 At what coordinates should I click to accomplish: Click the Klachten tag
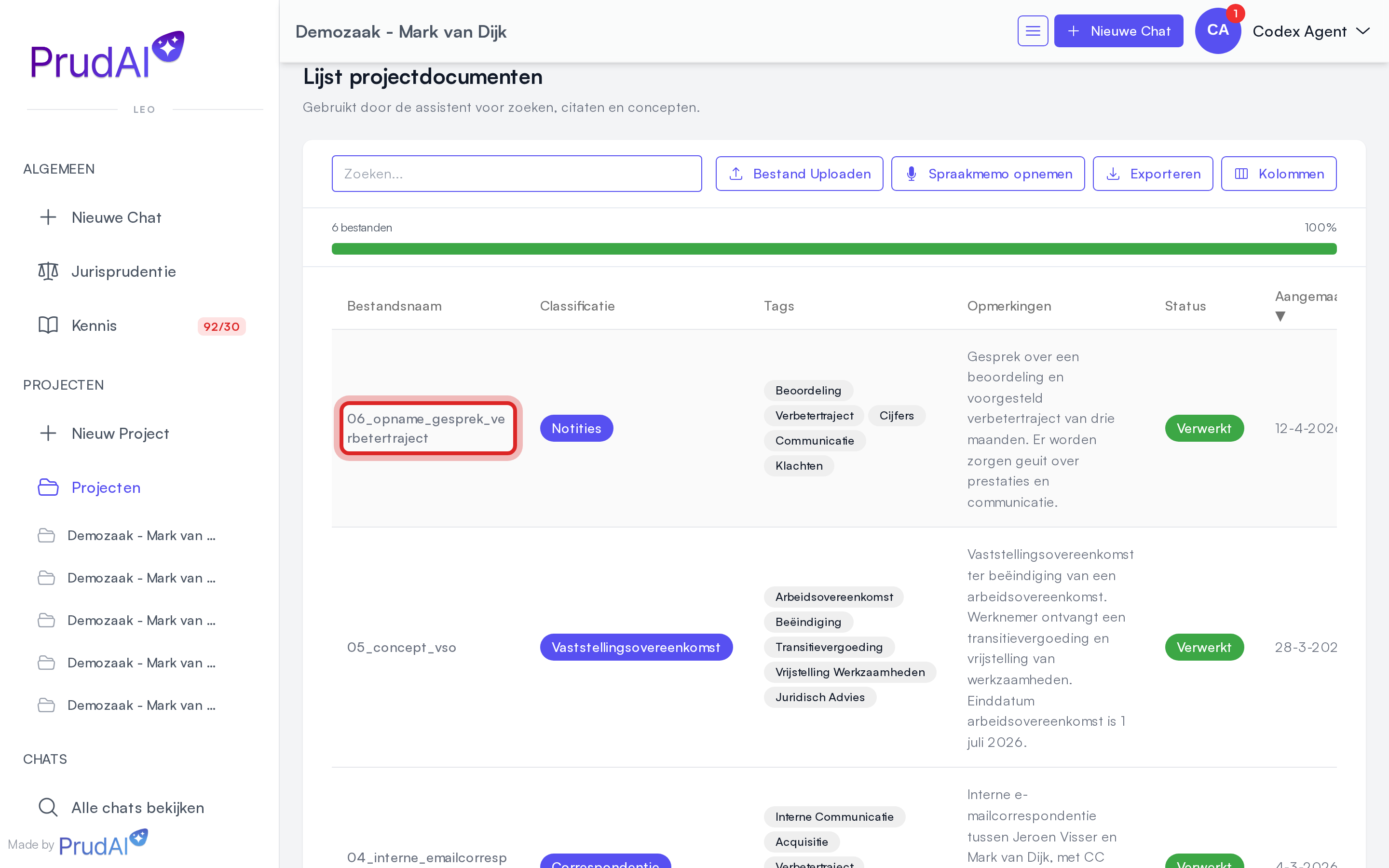pyautogui.click(x=798, y=465)
